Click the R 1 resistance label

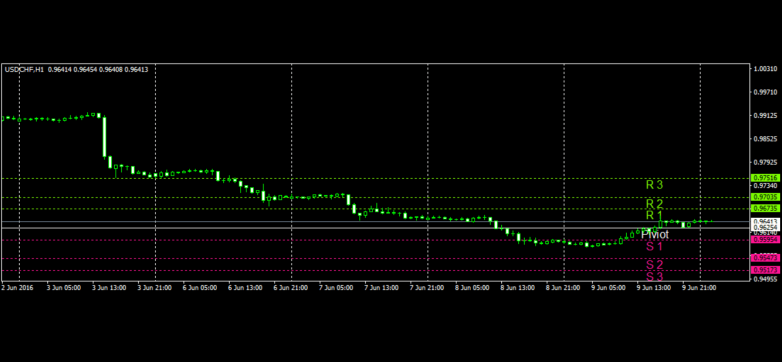click(654, 215)
